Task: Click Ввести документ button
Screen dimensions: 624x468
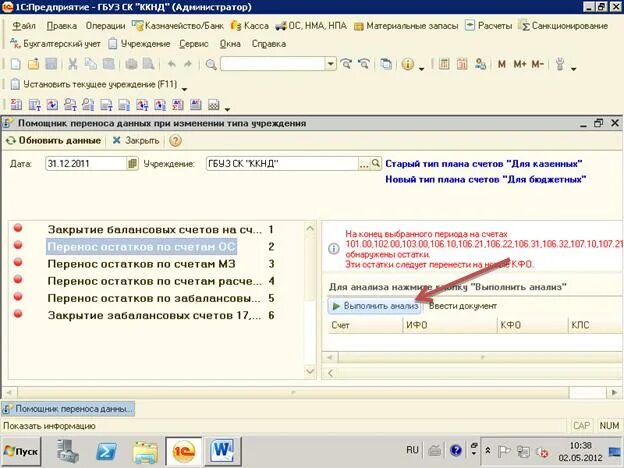Action: pos(462,306)
